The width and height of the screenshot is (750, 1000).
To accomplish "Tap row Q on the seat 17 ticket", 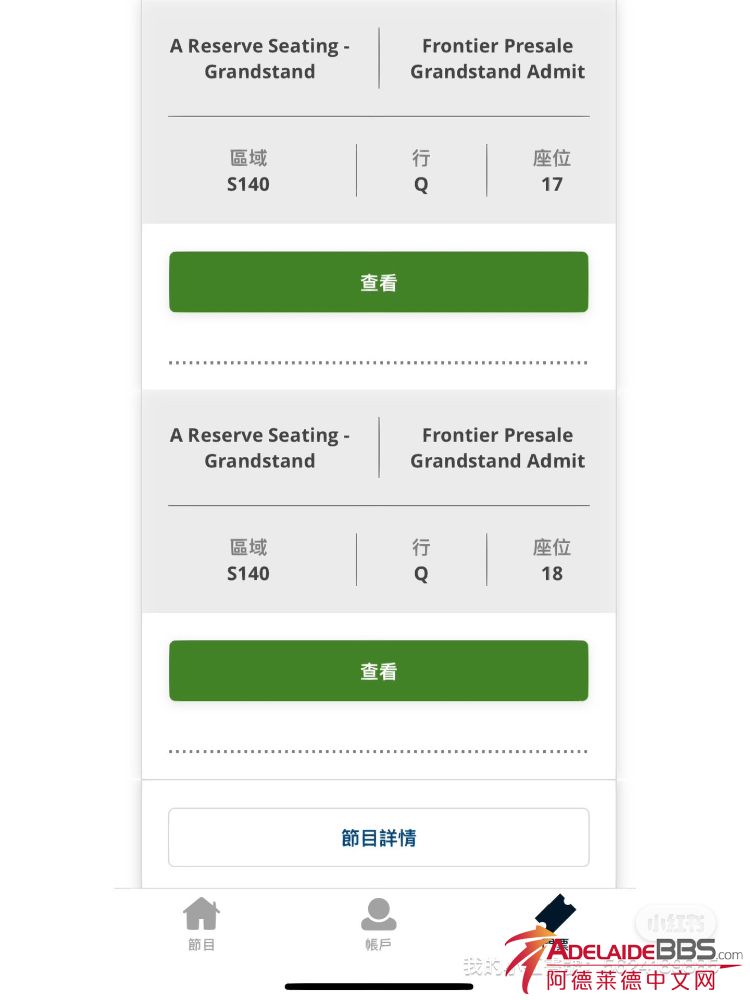I will point(421,184).
